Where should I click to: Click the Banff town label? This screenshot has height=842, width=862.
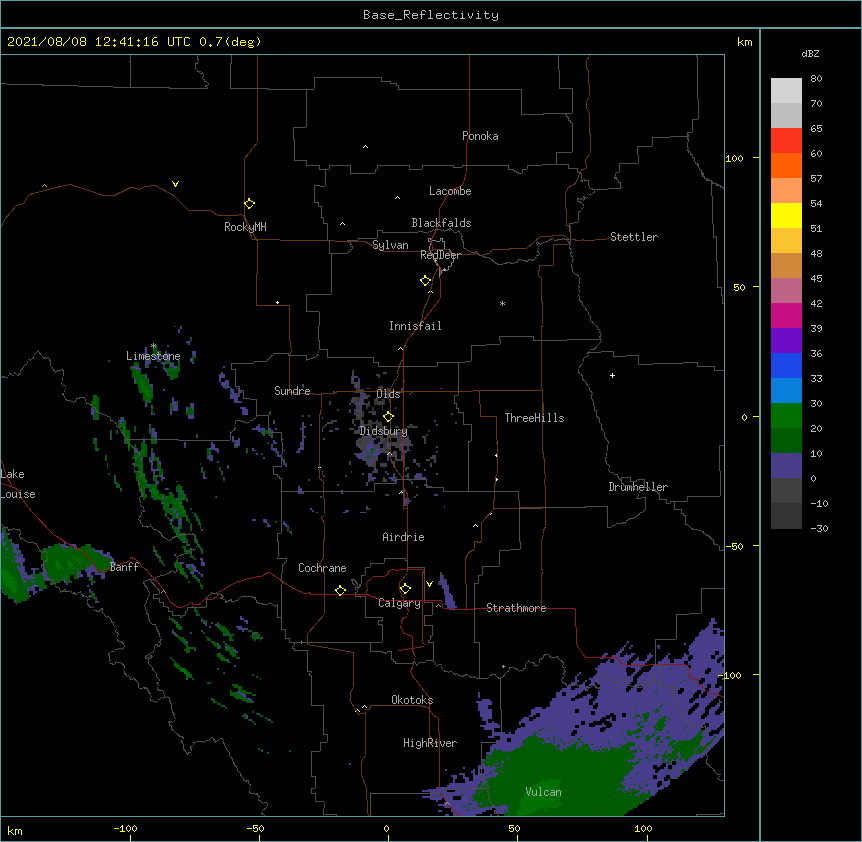click(x=124, y=567)
